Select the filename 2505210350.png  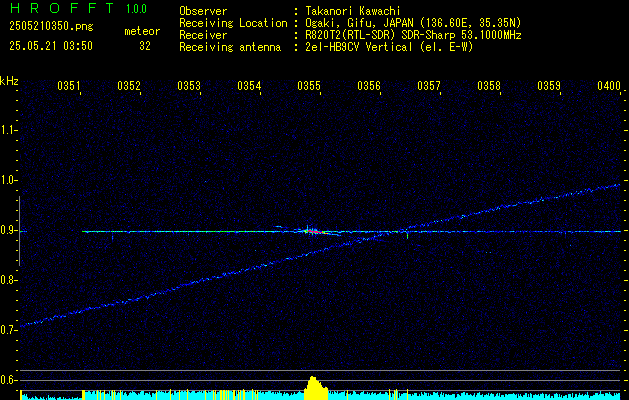pos(51,27)
